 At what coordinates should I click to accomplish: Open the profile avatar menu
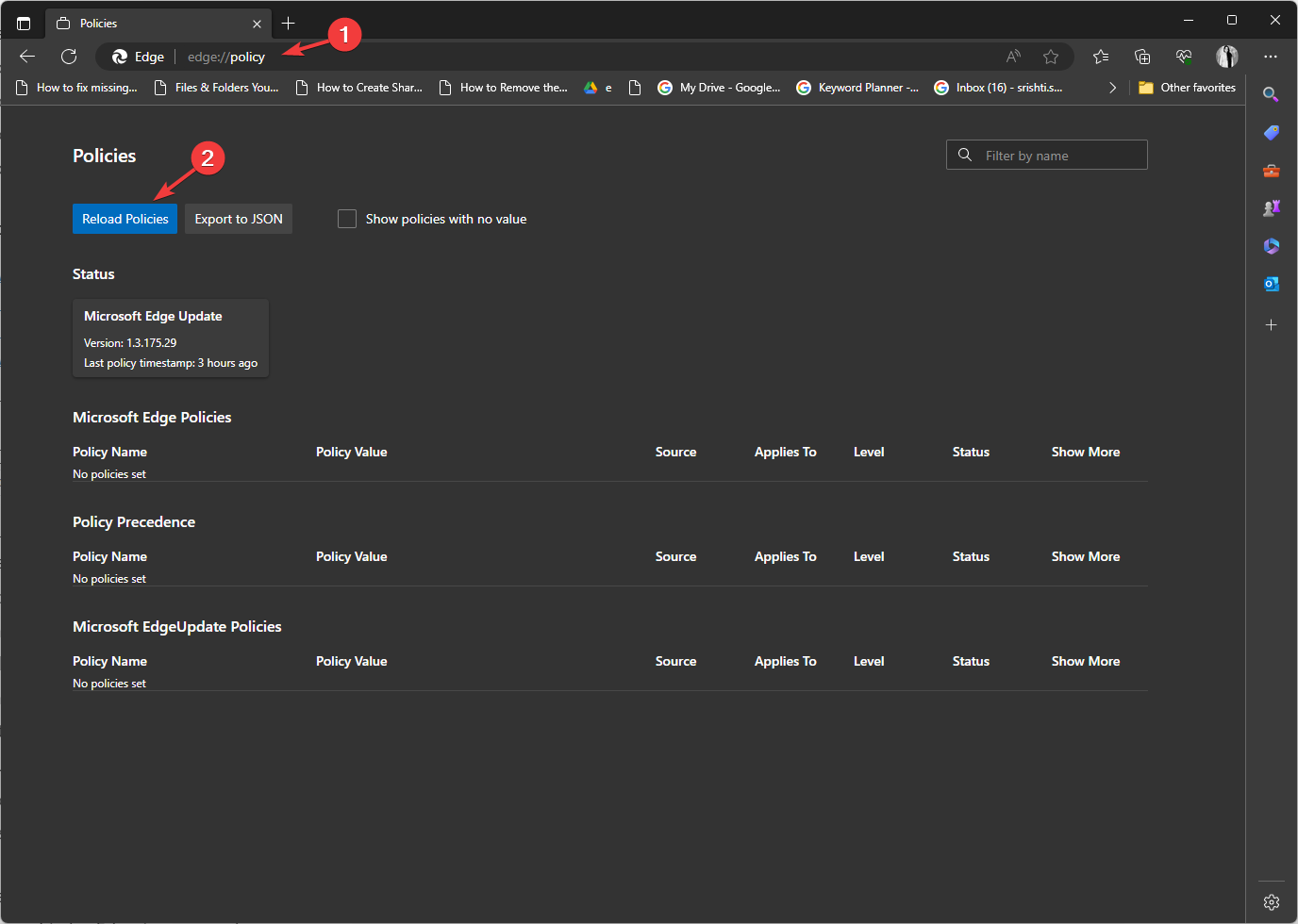[1227, 57]
